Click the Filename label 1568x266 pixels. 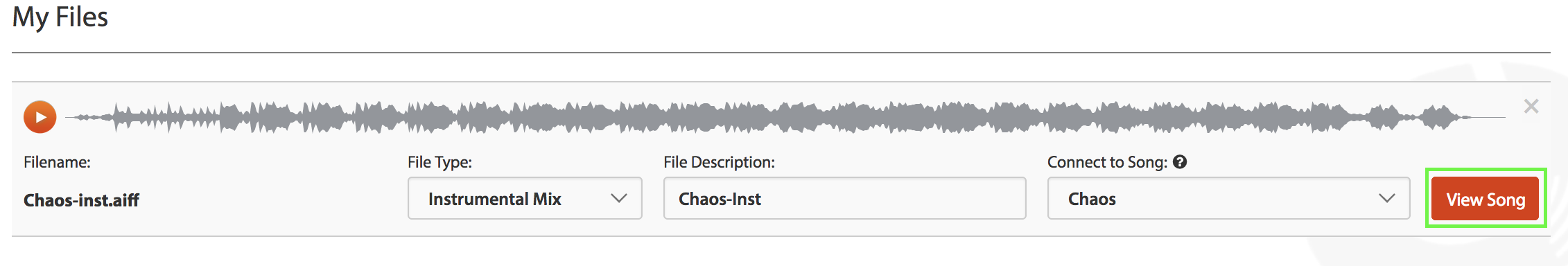pos(57,162)
